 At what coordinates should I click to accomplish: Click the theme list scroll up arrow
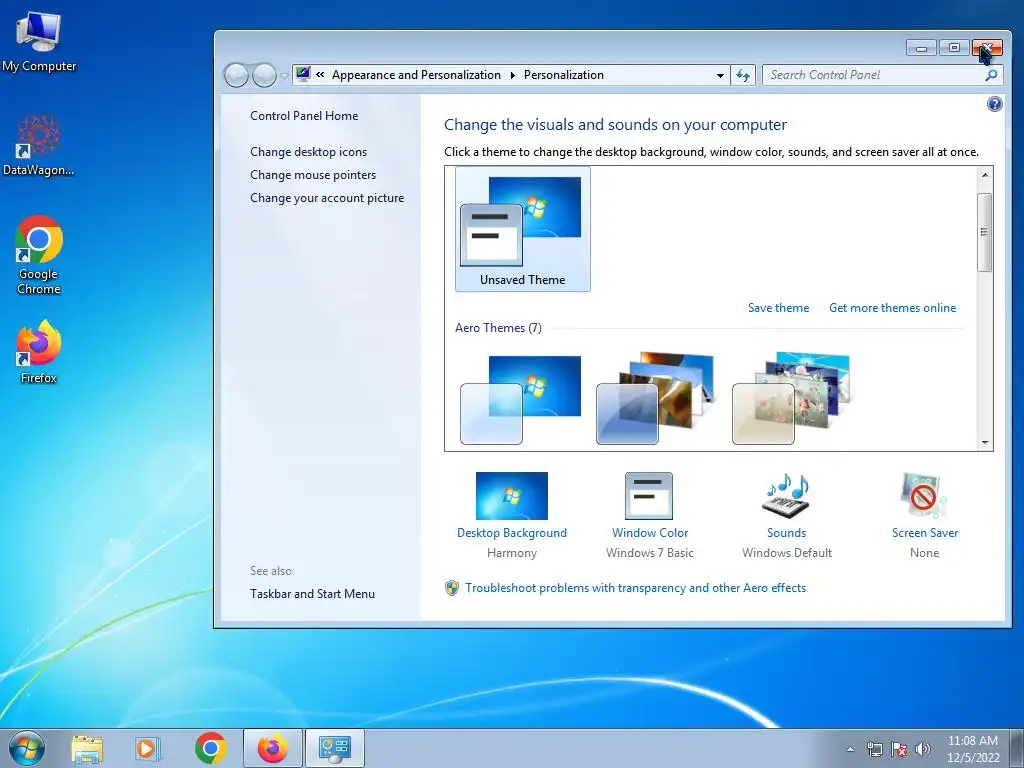tap(985, 175)
